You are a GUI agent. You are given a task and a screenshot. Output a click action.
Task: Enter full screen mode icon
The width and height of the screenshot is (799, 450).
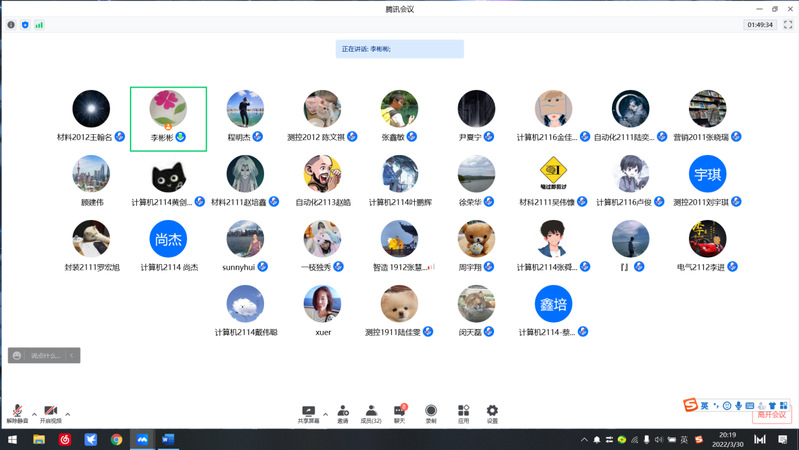point(788,24)
